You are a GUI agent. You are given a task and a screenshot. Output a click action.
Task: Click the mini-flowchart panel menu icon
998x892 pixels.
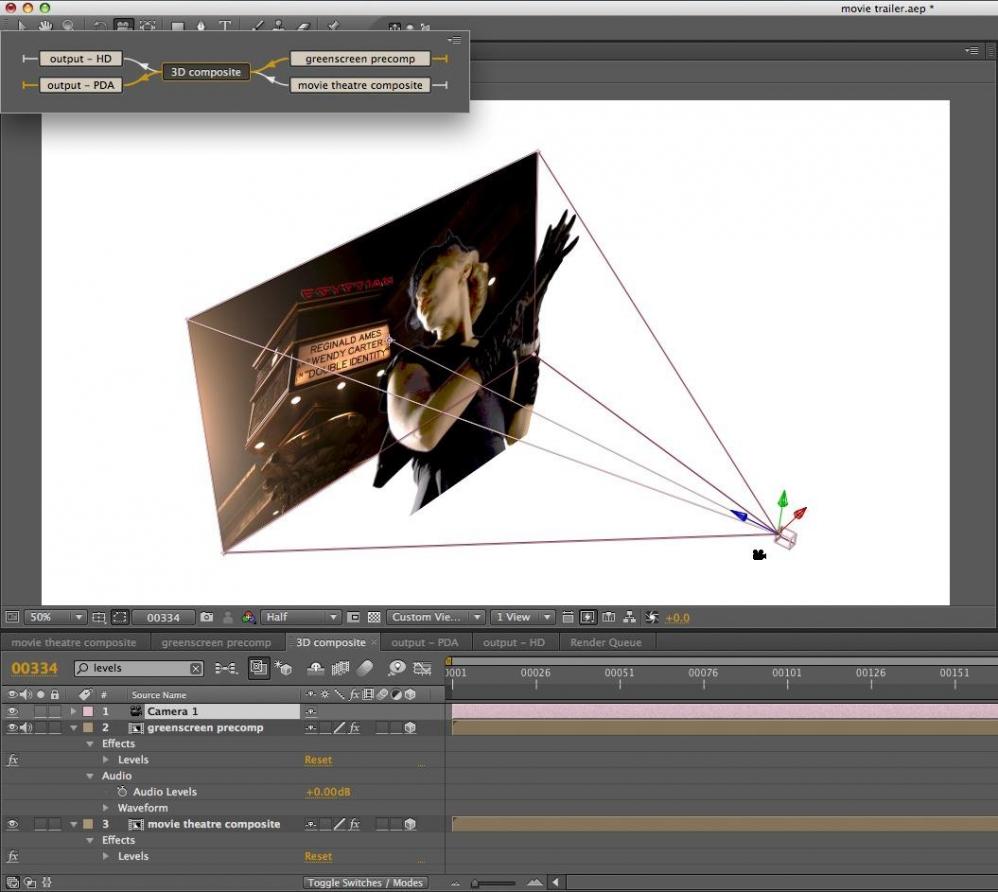[454, 40]
